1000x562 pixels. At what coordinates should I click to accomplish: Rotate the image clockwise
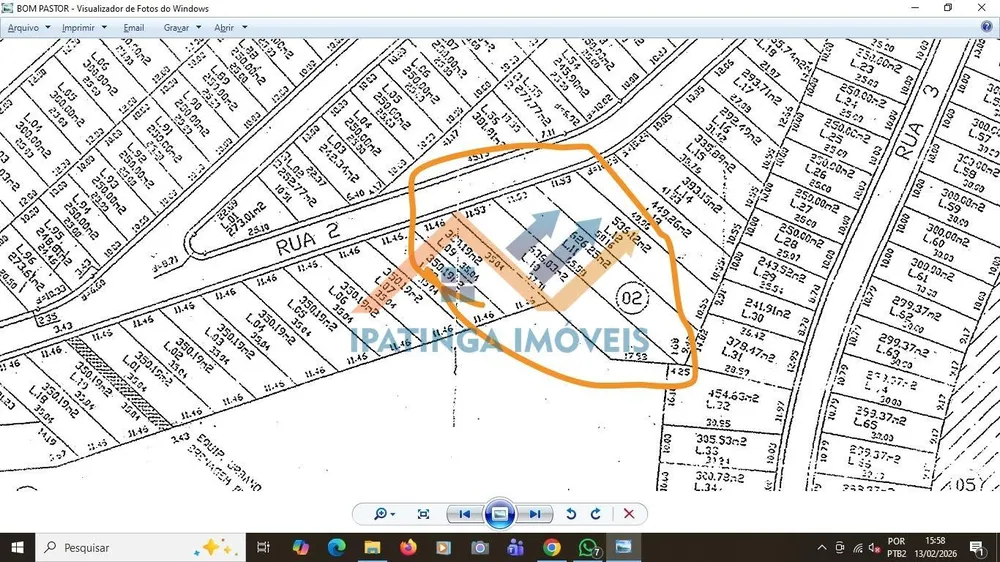pos(596,514)
